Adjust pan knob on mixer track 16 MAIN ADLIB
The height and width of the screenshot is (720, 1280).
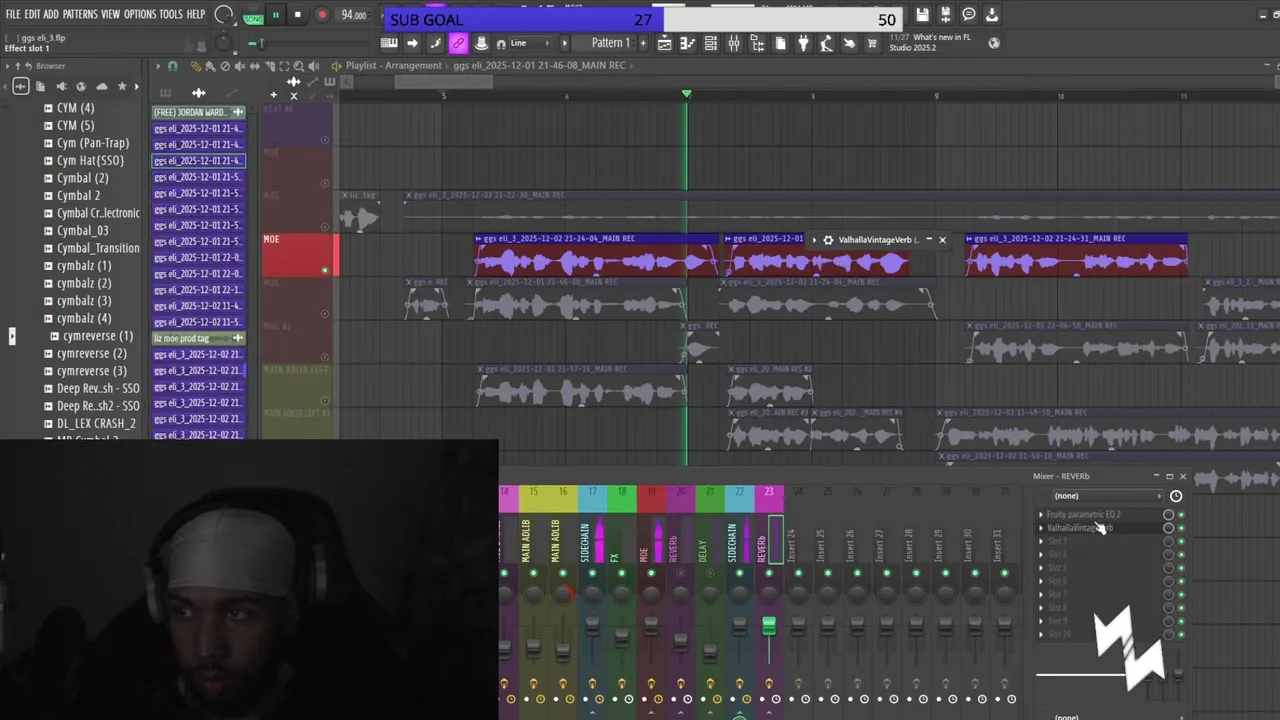(x=563, y=594)
